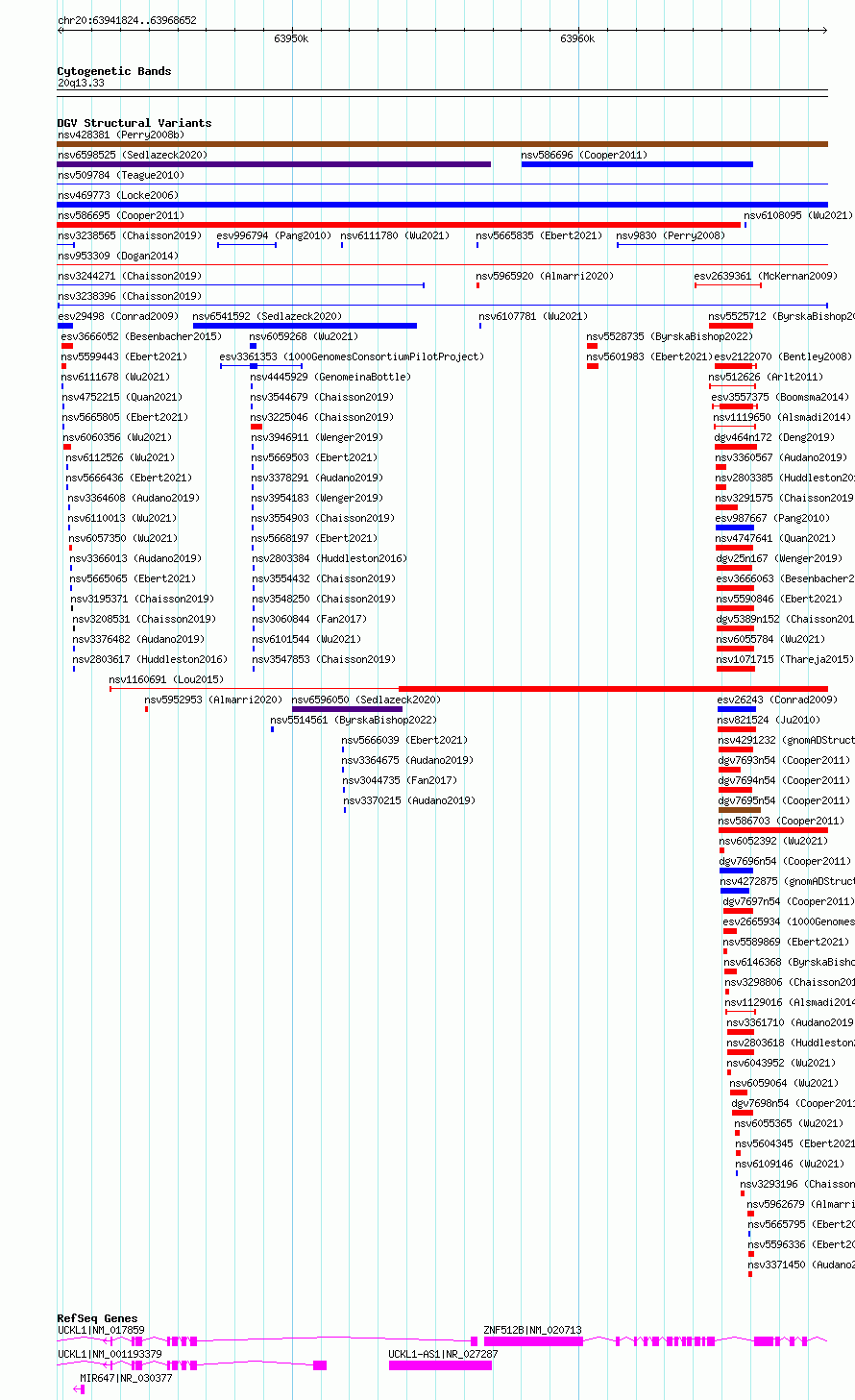Image resolution: width=855 pixels, height=1400 pixels.
Task: Select nsv3946911 (Wenger2019) label
Action: 317,437
